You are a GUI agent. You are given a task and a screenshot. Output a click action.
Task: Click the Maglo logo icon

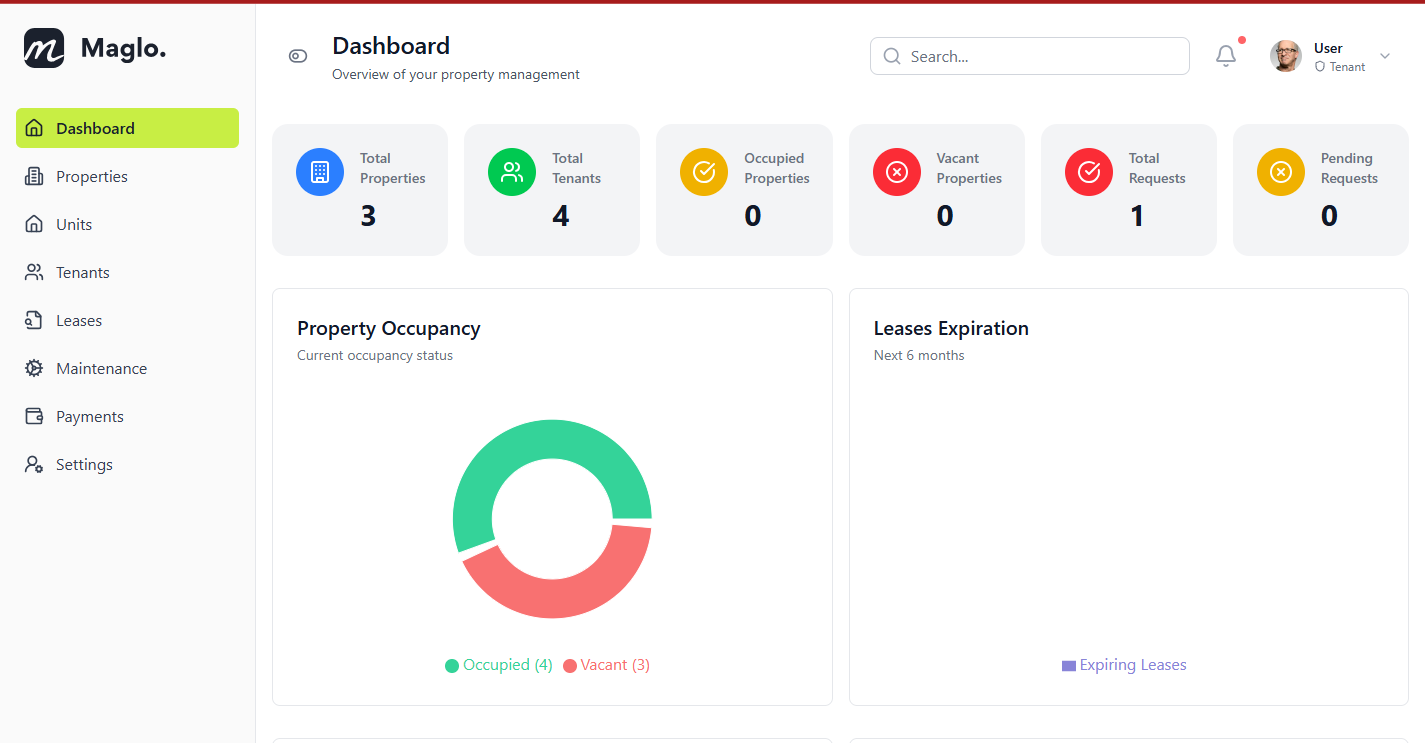42,47
